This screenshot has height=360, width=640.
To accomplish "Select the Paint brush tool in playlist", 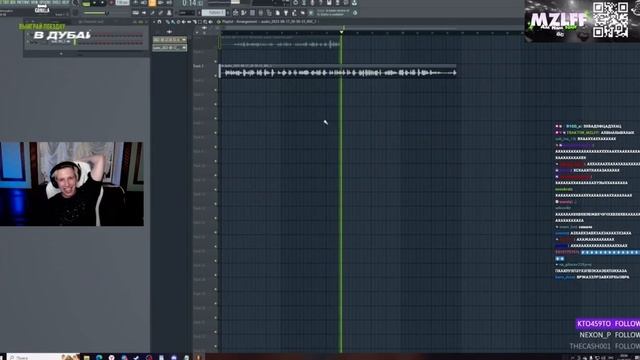I will coord(173,22).
